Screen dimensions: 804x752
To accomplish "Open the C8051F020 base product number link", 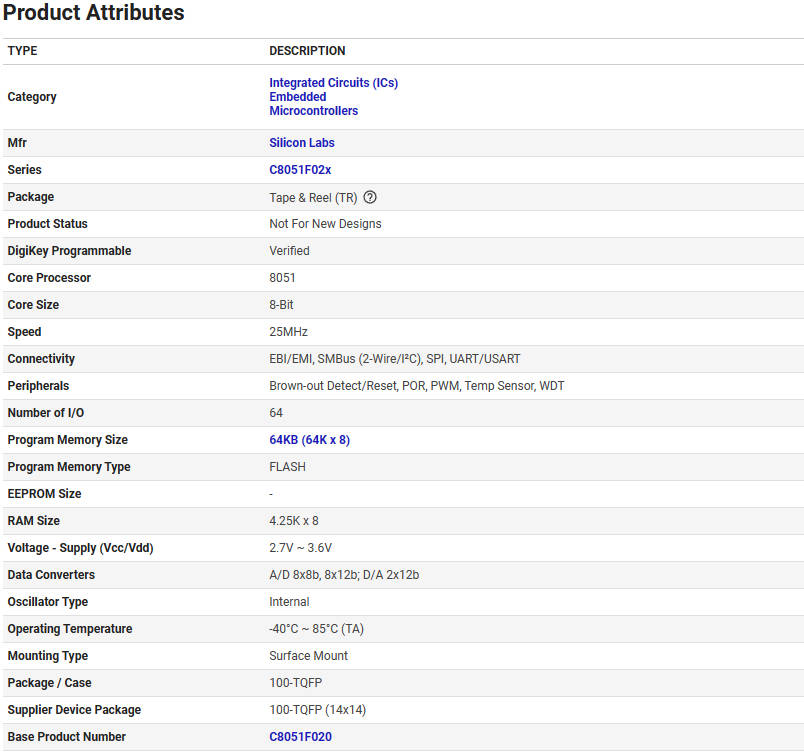I will [300, 737].
